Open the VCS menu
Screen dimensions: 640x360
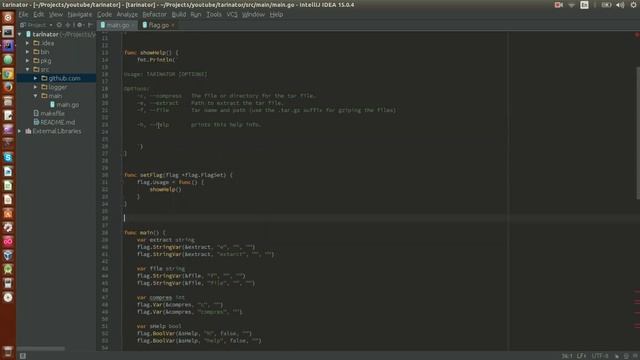point(232,14)
